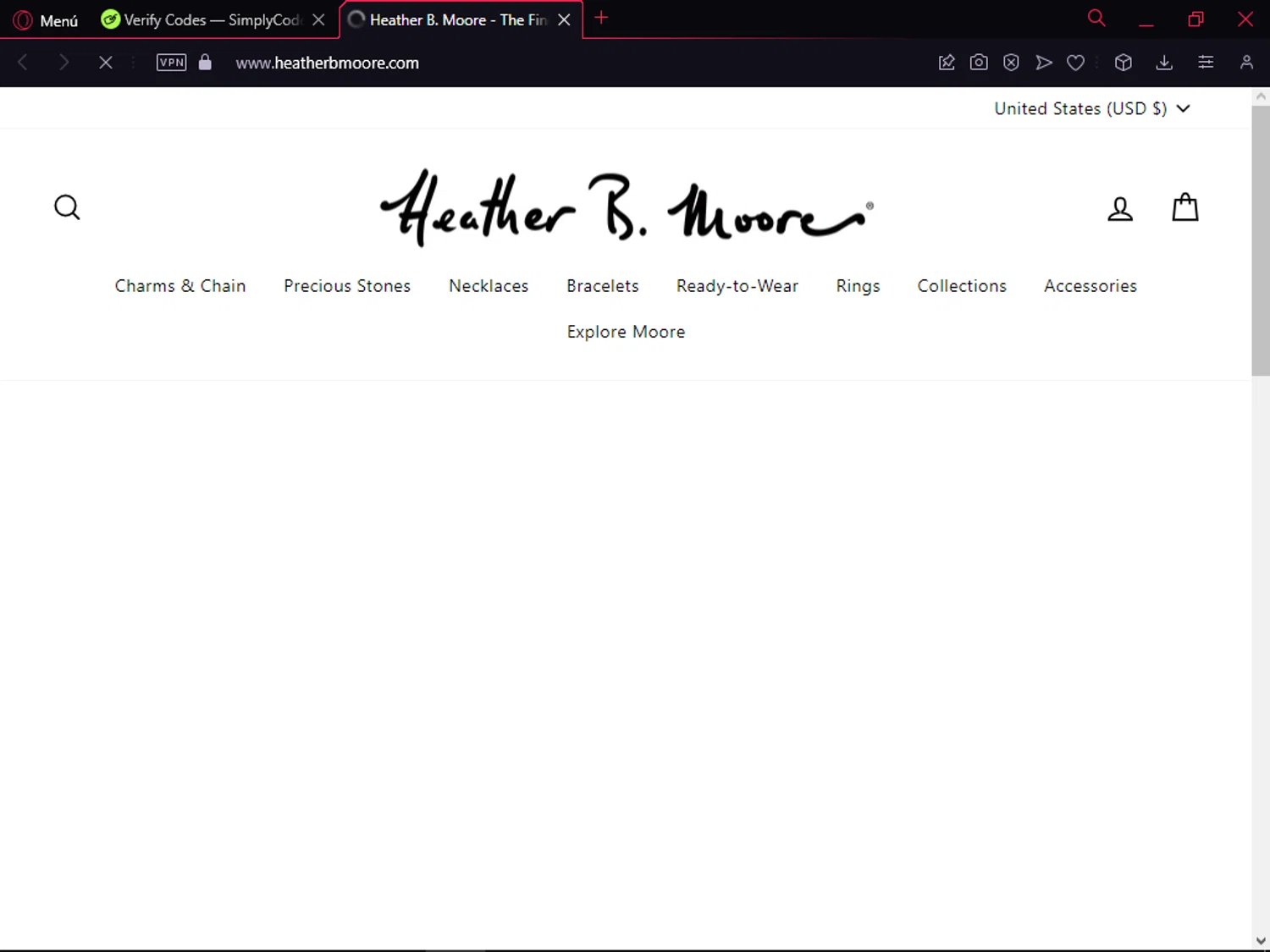Toggle the VPN badge in address bar
Viewport: 1270px width, 952px height.
coord(172,62)
